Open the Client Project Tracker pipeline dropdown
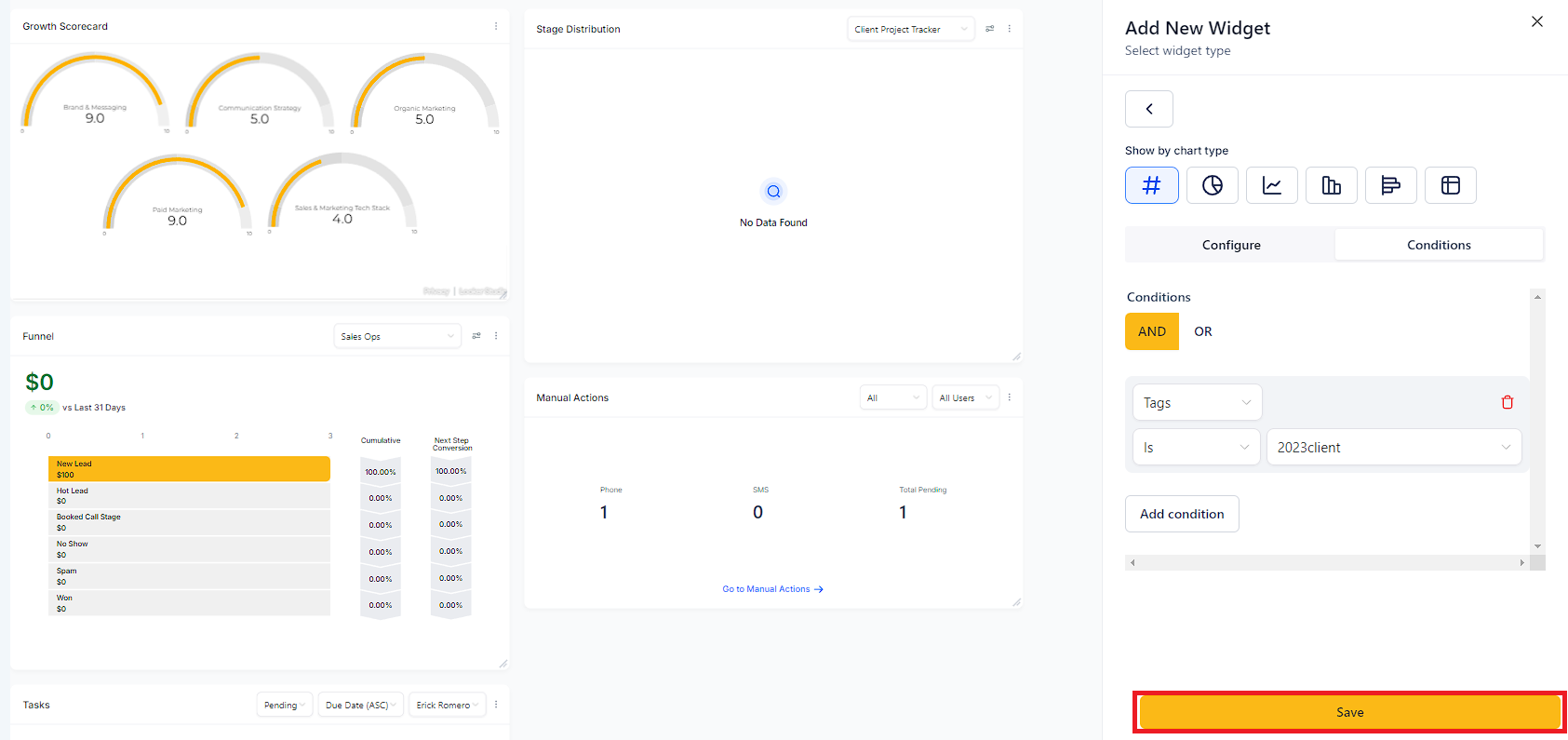The image size is (1568, 740). tap(911, 30)
